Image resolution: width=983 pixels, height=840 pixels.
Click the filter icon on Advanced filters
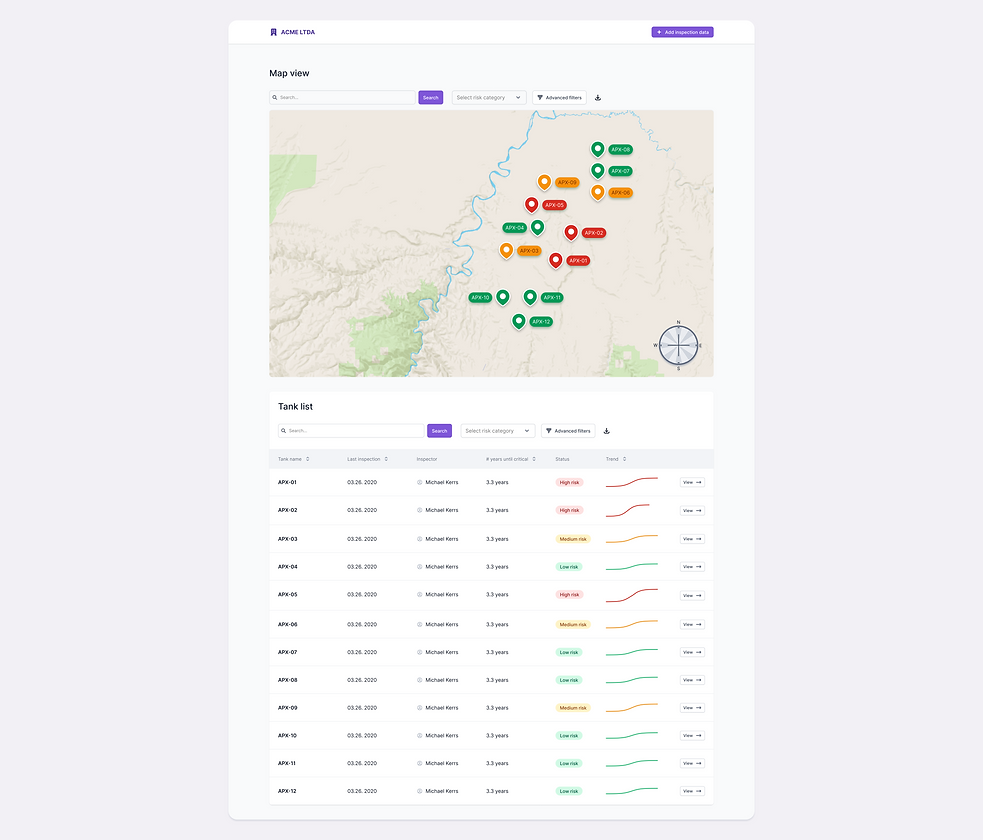pyautogui.click(x=541, y=97)
